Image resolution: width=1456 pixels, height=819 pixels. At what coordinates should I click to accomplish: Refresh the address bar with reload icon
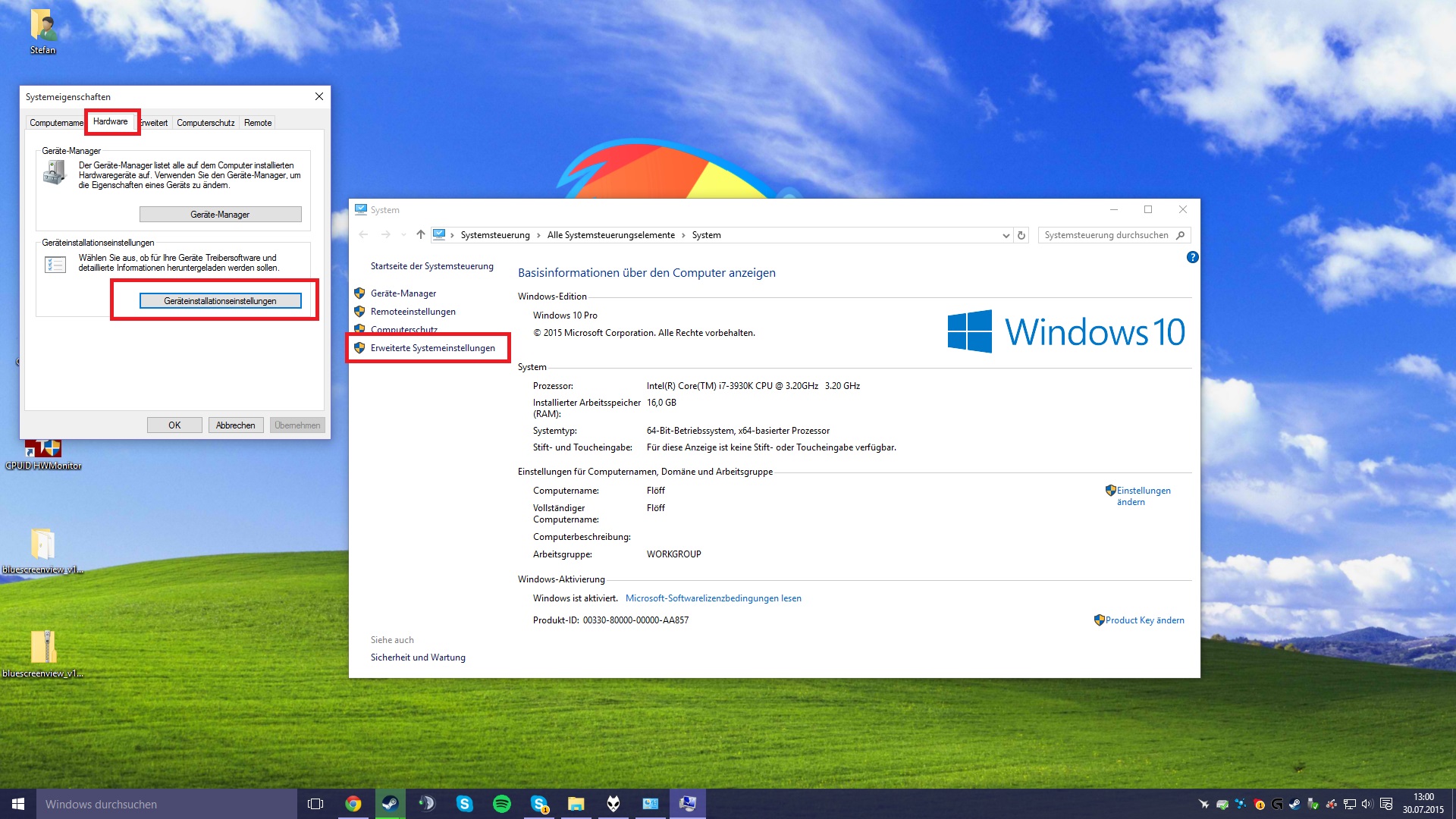click(1021, 235)
